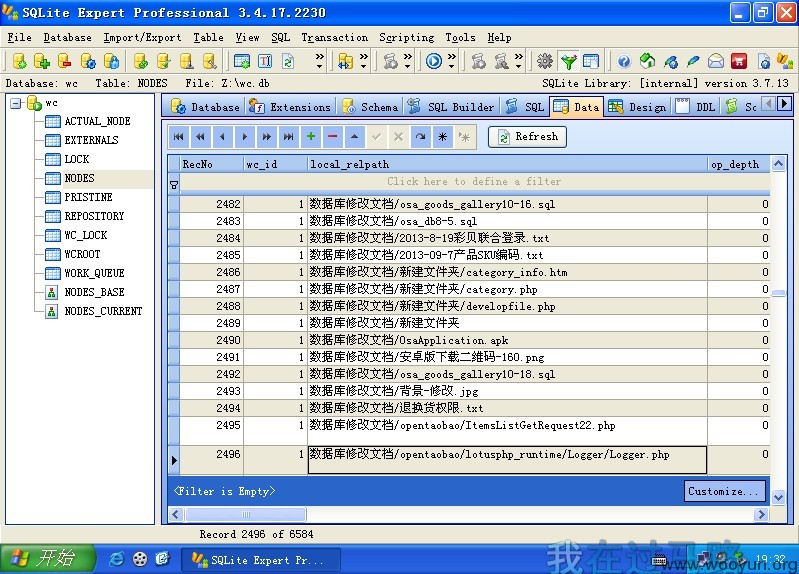Expand the toolbar overflow chevron beside Execute SQL
Viewport: 799px width, 574px height.
point(451,61)
